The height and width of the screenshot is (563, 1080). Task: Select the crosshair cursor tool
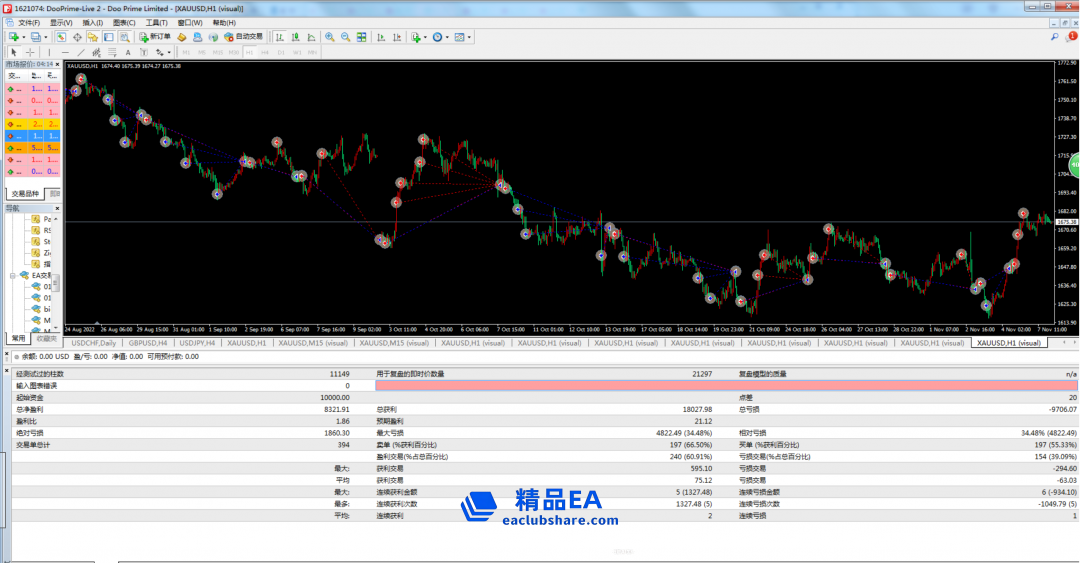coord(30,52)
